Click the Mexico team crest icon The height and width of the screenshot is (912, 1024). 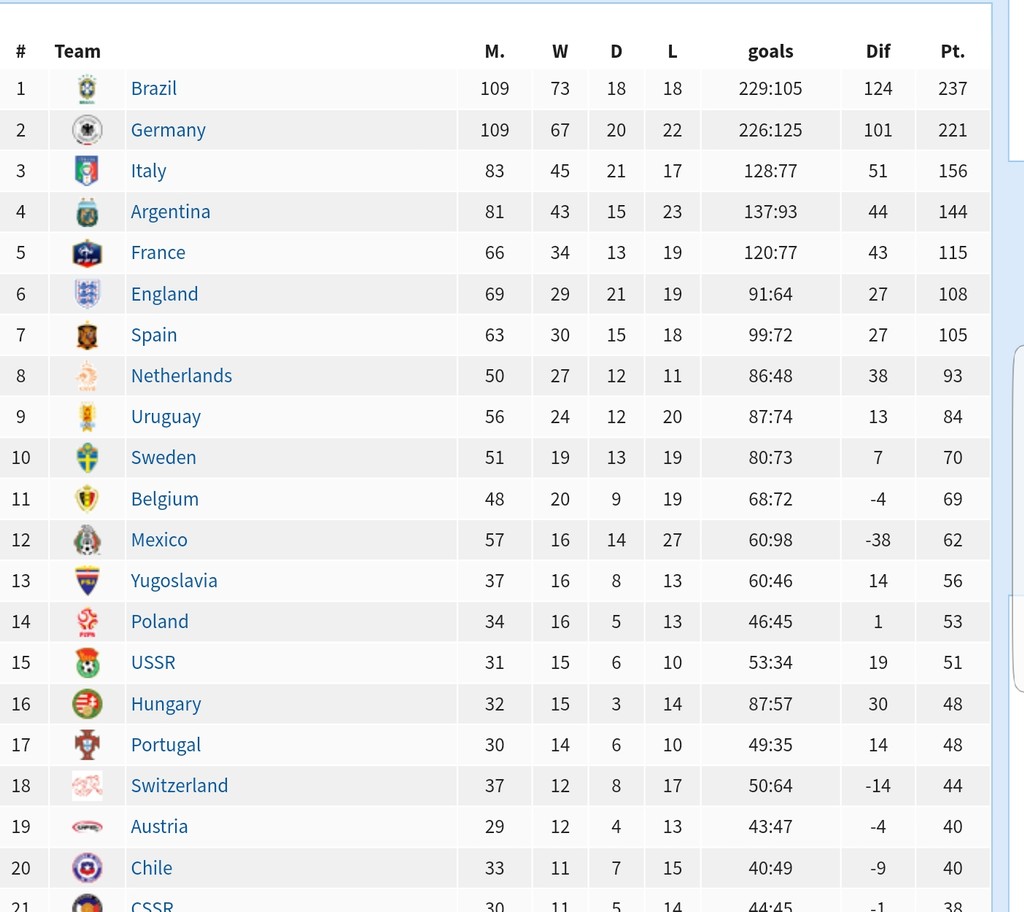click(x=87, y=540)
